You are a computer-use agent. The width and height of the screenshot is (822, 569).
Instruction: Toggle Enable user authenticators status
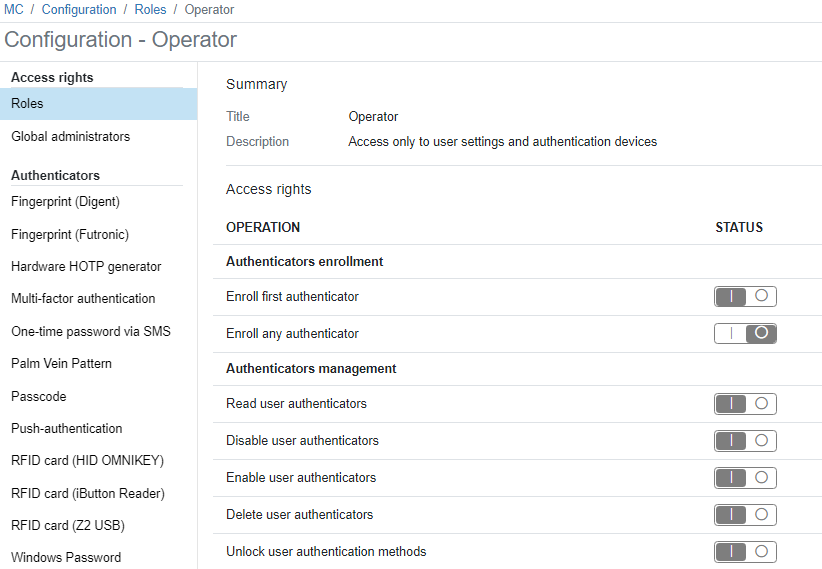coord(745,477)
